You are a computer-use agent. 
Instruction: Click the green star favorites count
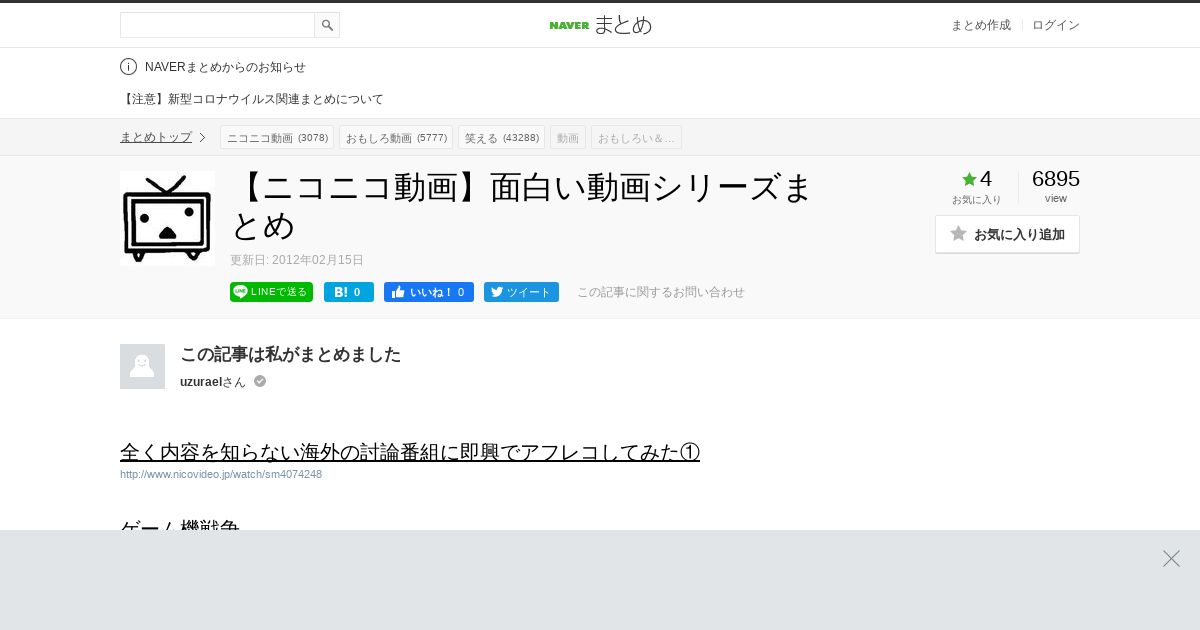pos(977,179)
